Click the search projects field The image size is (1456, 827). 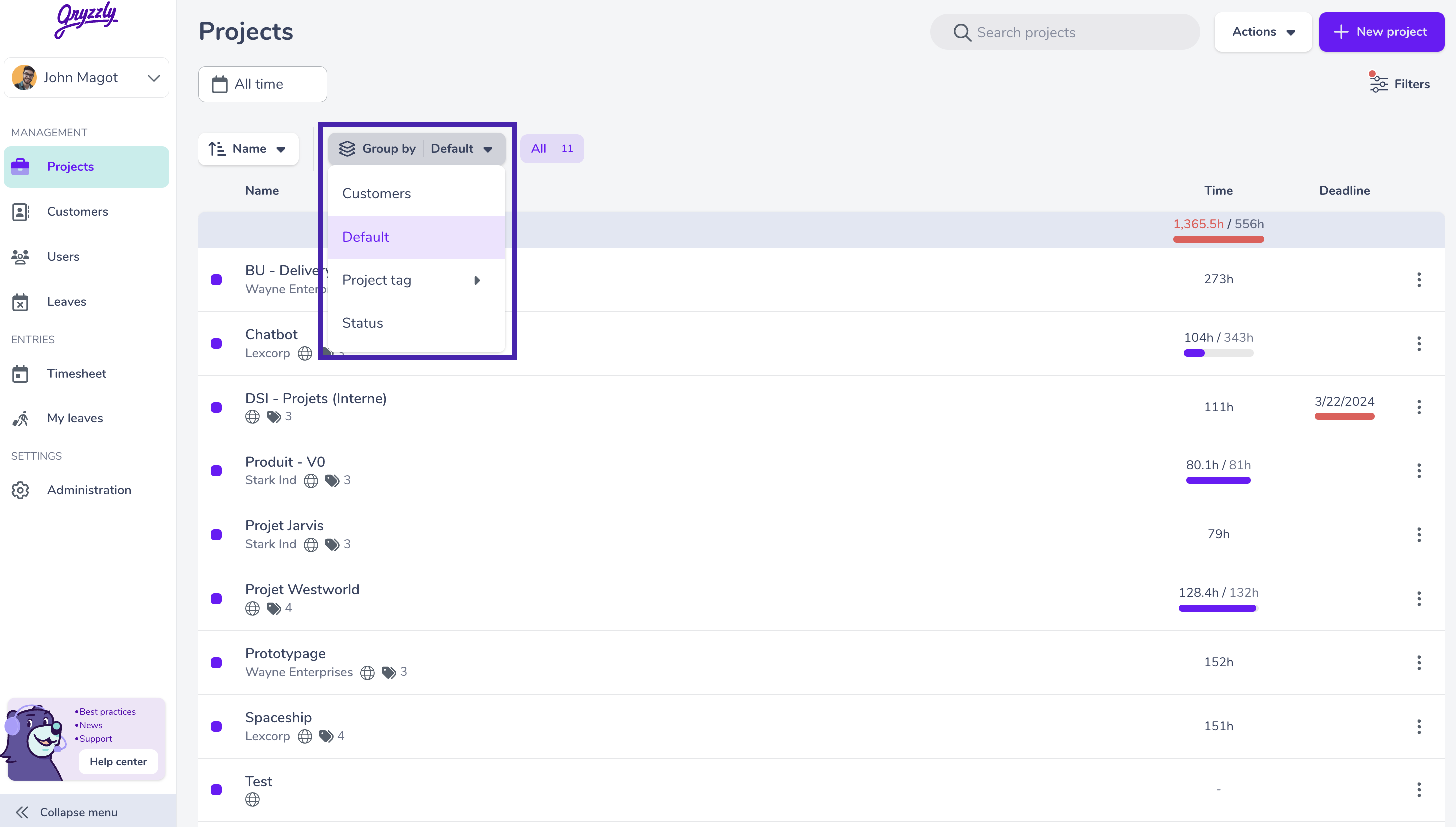pyautogui.click(x=1064, y=32)
